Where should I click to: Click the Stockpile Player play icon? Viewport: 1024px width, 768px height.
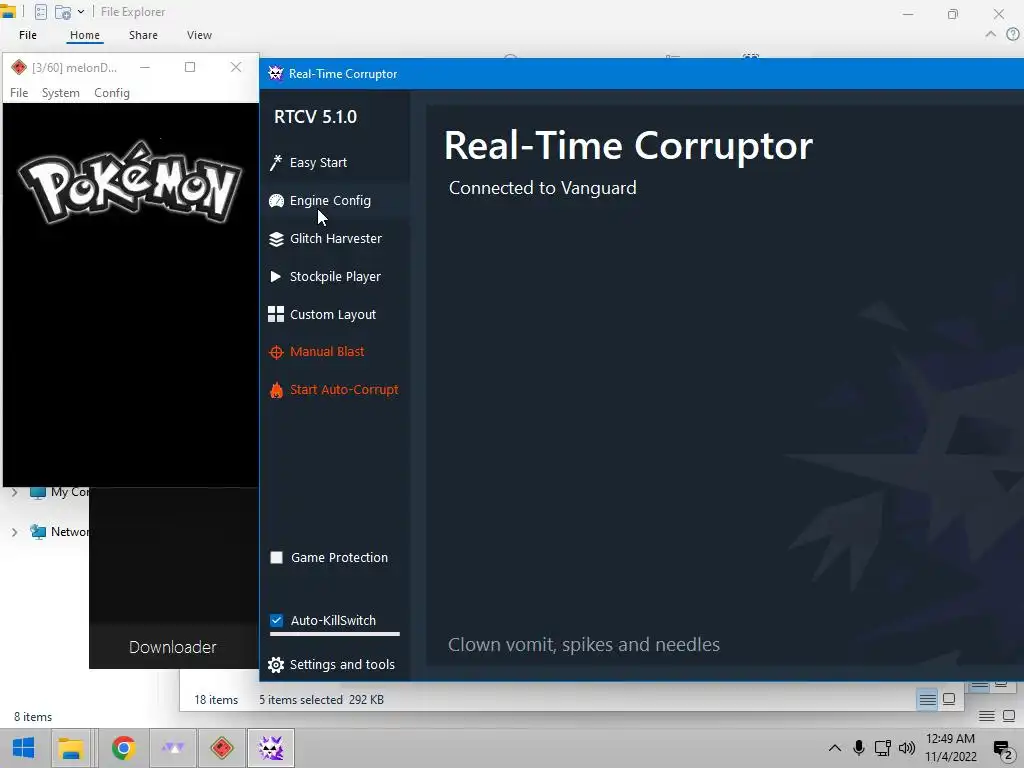[x=276, y=277]
